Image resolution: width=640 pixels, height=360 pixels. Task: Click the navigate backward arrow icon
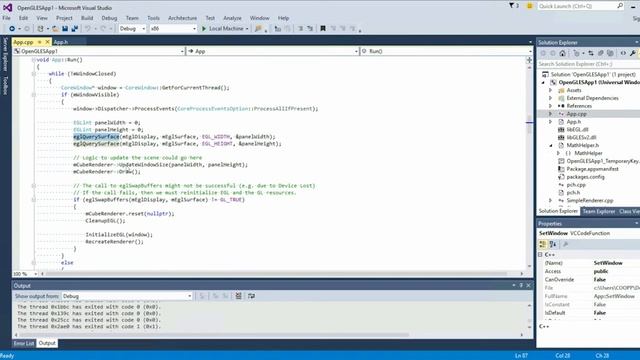[x=12, y=29]
